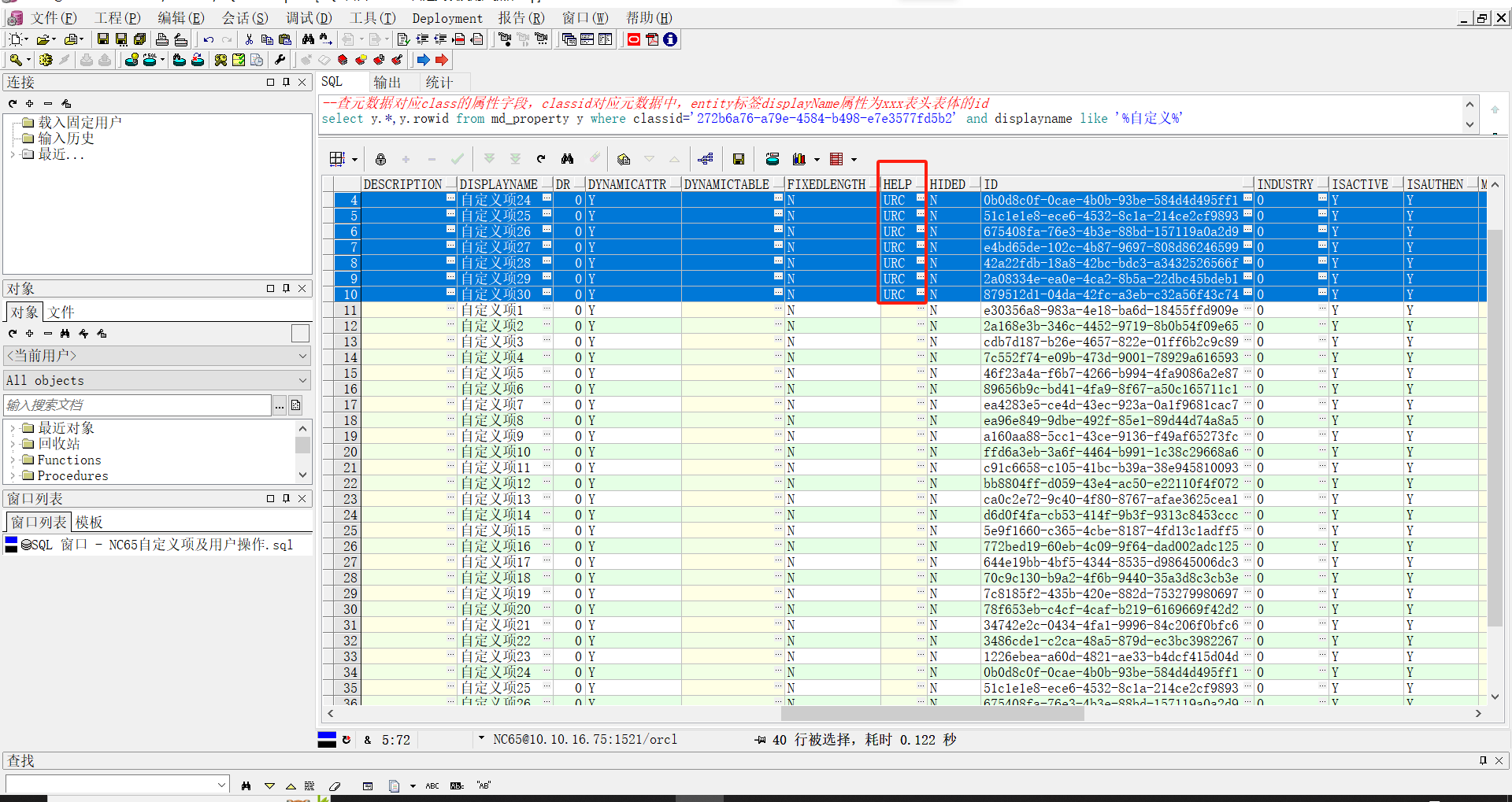This screenshot has height=802, width=1512.
Task: Click the Paste clipboard icon
Action: pos(285,39)
